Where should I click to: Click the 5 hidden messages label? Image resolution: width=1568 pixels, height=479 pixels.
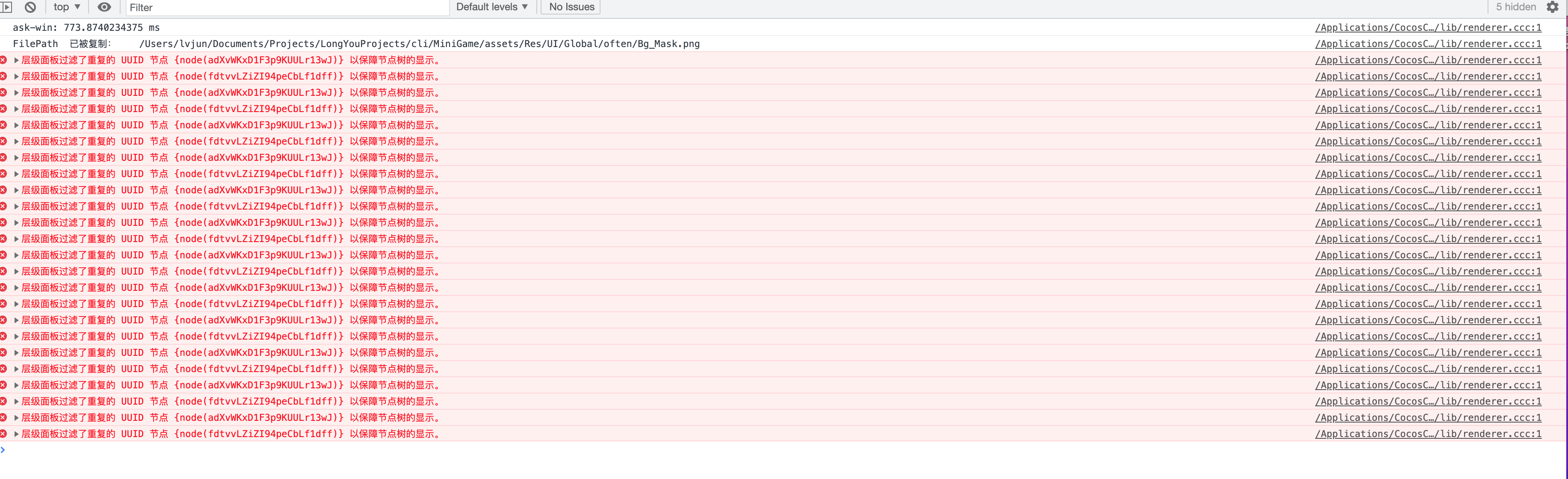click(x=1516, y=7)
